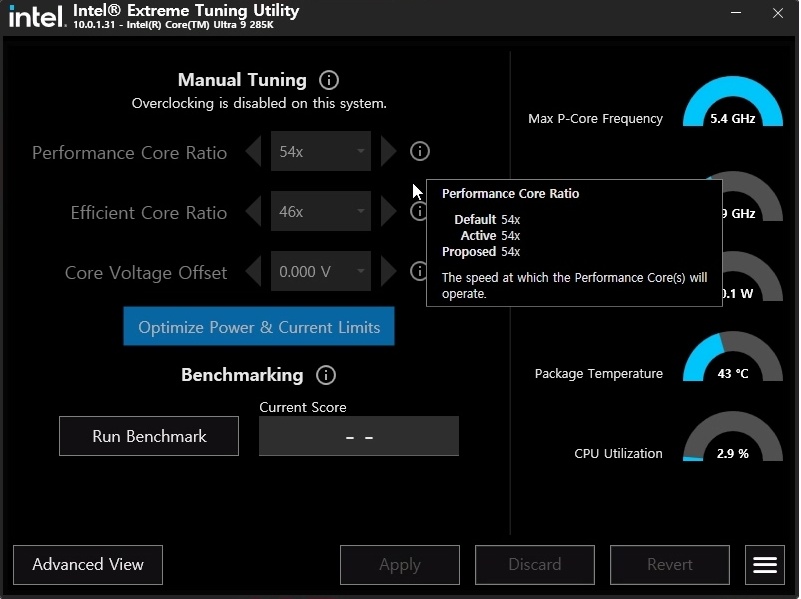
Task: Minimize the Intel Extreme Tuning Utility window
Action: (x=736, y=12)
